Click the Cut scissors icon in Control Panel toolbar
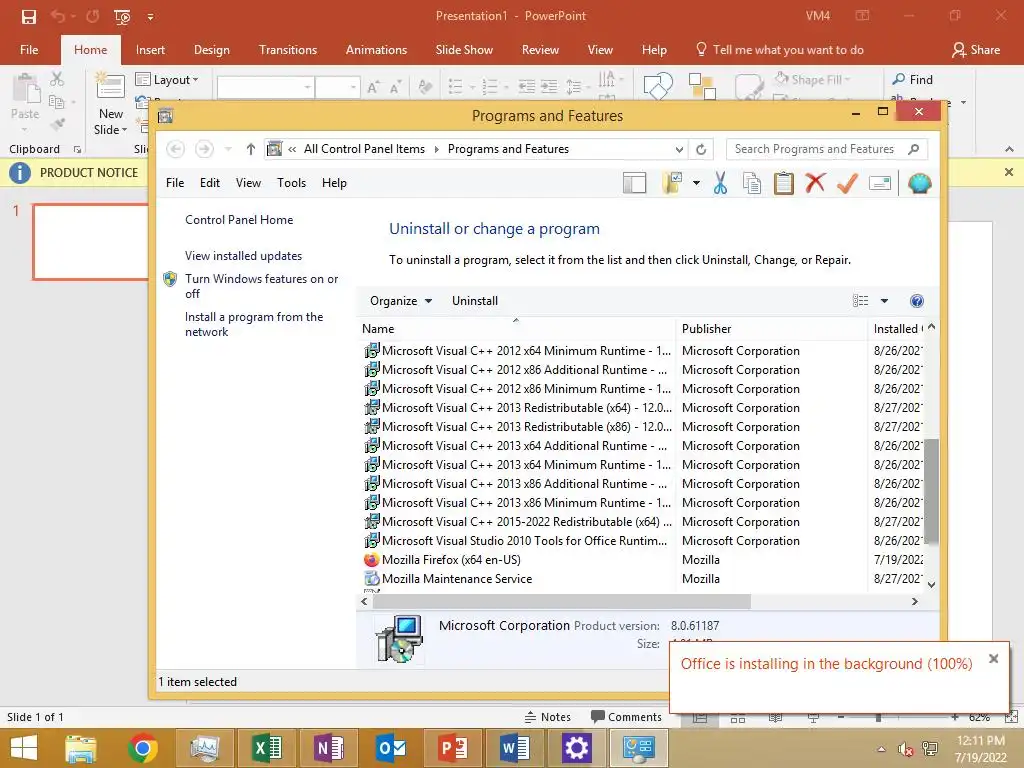Screen dimensions: 1024x768 (720, 184)
